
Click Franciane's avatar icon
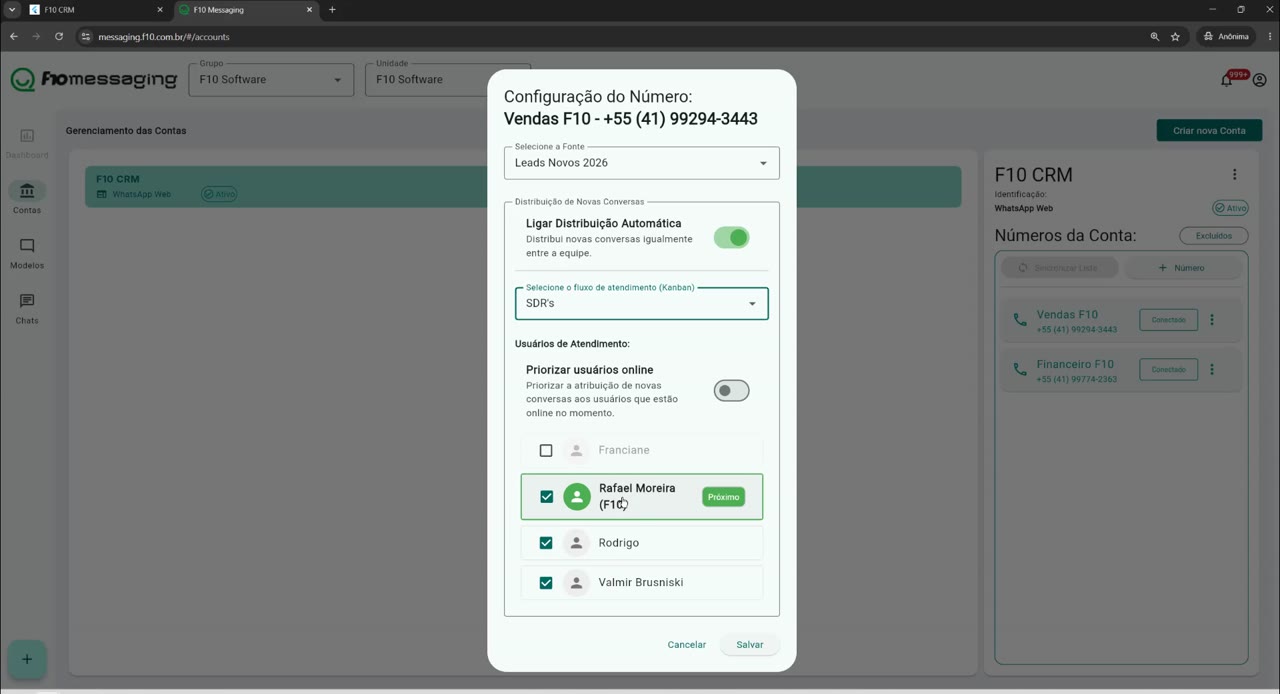pos(576,451)
